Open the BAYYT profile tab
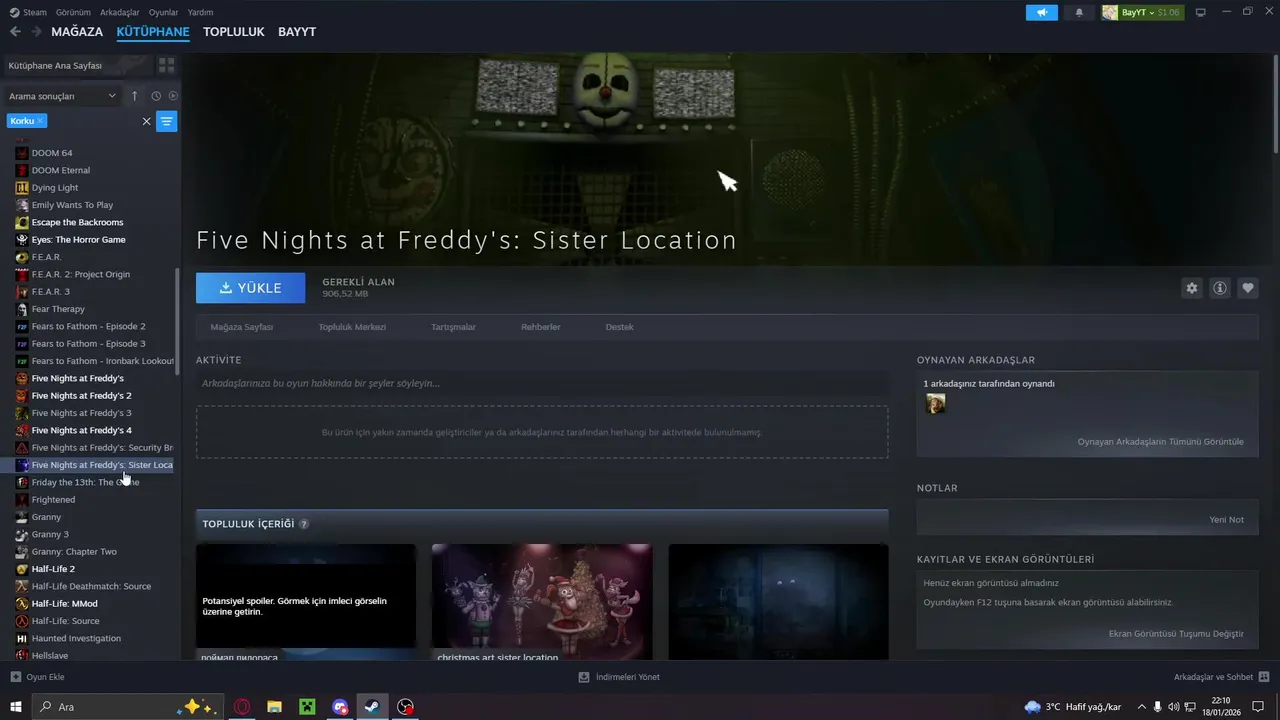Image resolution: width=1280 pixels, height=720 pixels. (297, 32)
